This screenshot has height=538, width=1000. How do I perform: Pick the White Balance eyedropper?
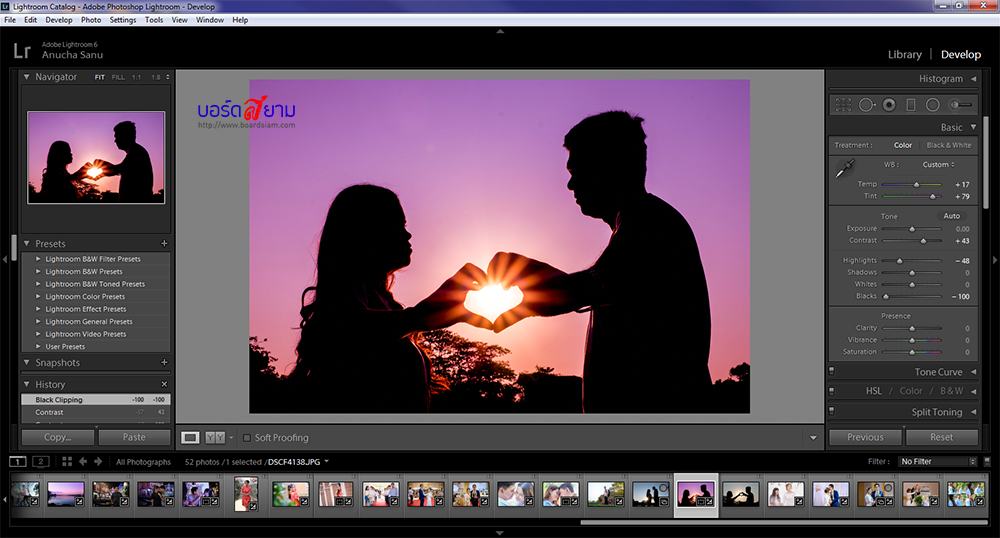(x=844, y=169)
